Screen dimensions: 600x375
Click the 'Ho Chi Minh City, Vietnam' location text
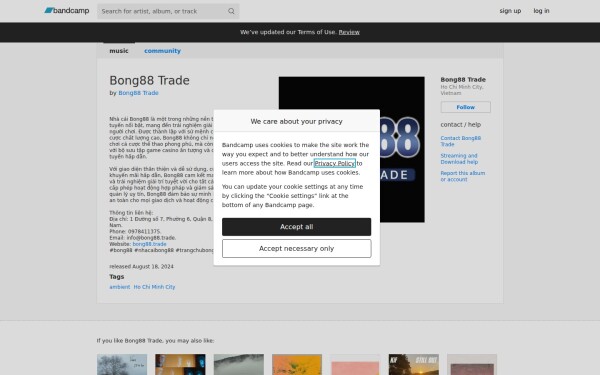462,90
